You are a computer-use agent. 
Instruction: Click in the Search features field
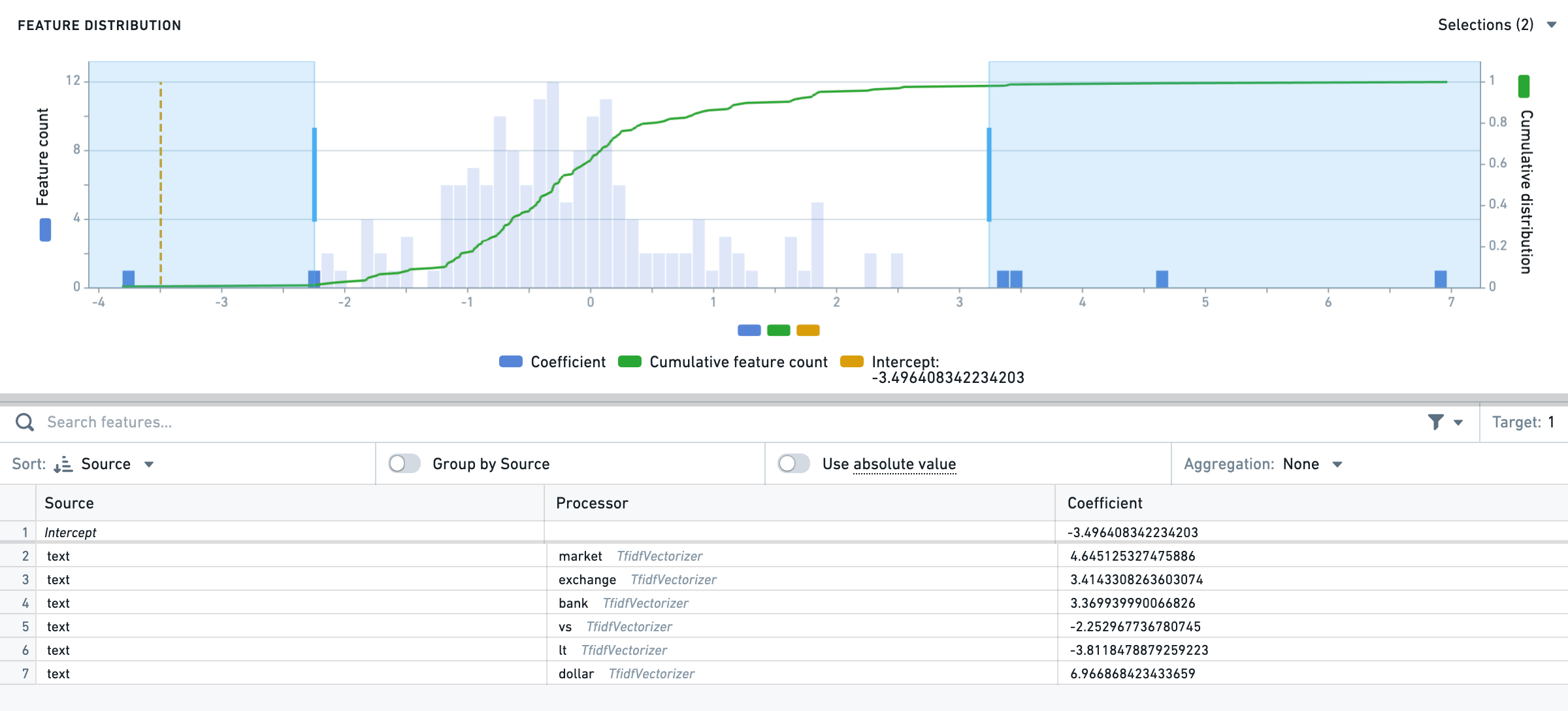pos(732,422)
